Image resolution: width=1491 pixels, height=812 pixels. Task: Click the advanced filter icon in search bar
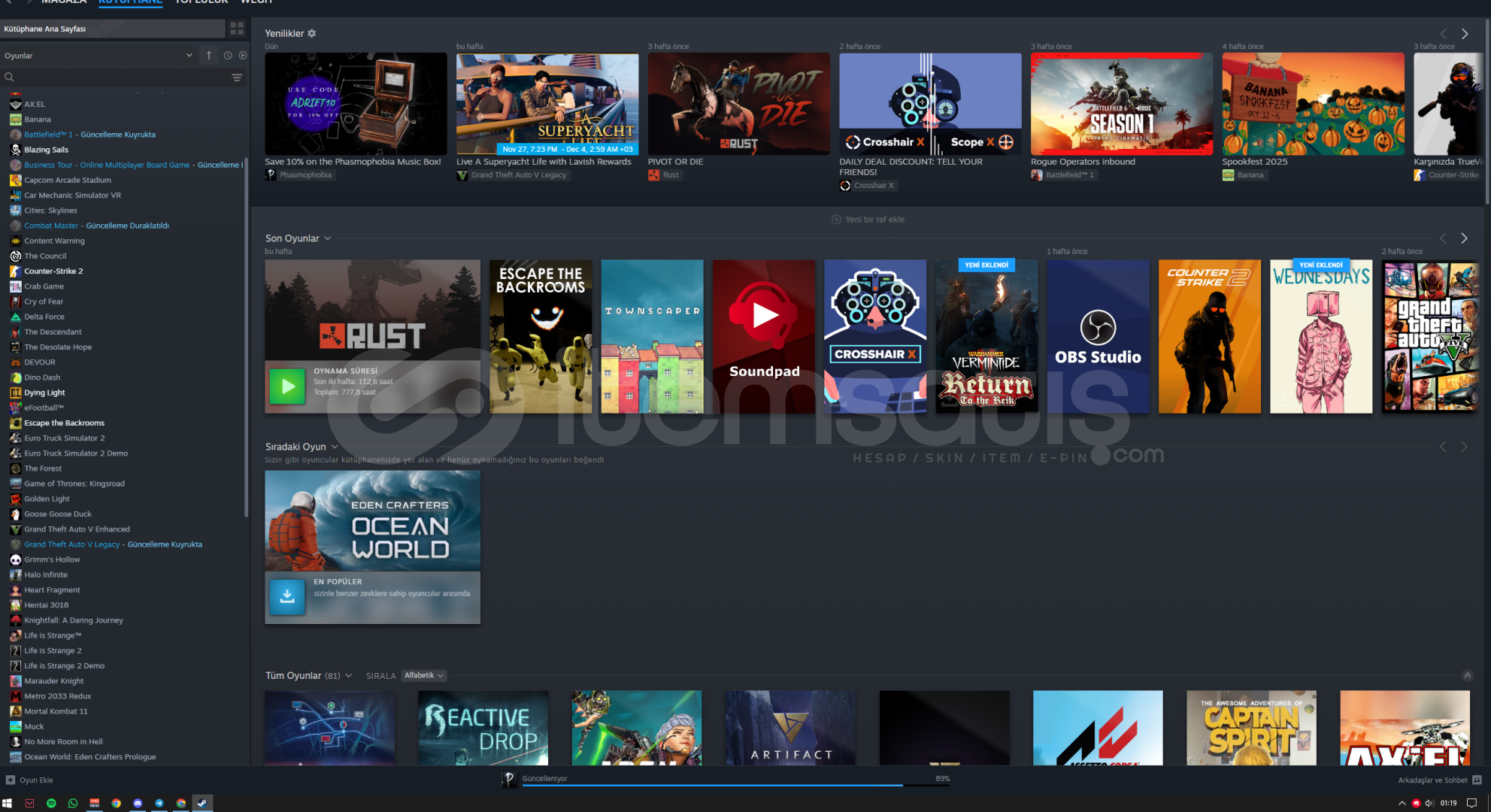pos(237,77)
